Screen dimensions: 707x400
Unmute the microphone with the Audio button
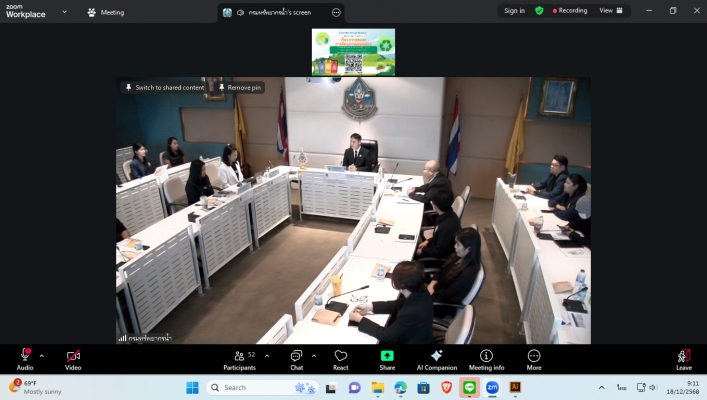(25, 357)
